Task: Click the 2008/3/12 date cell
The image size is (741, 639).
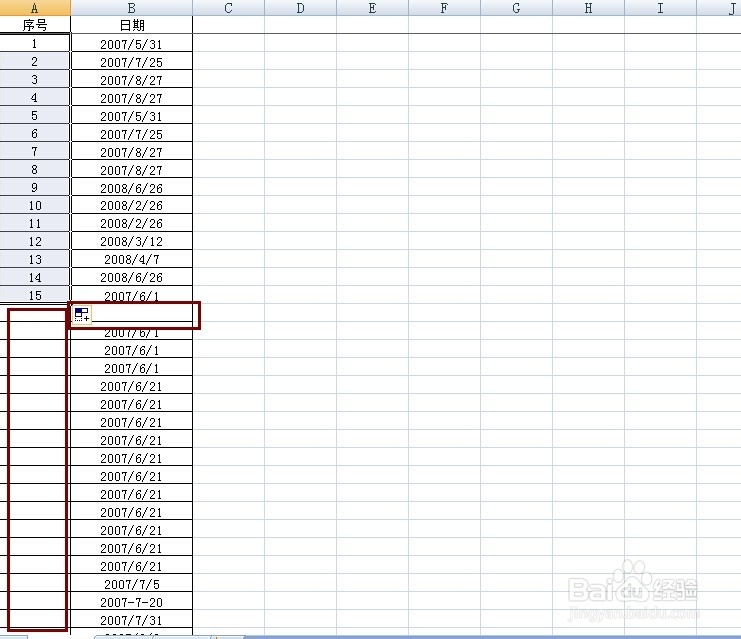Action: coord(132,241)
